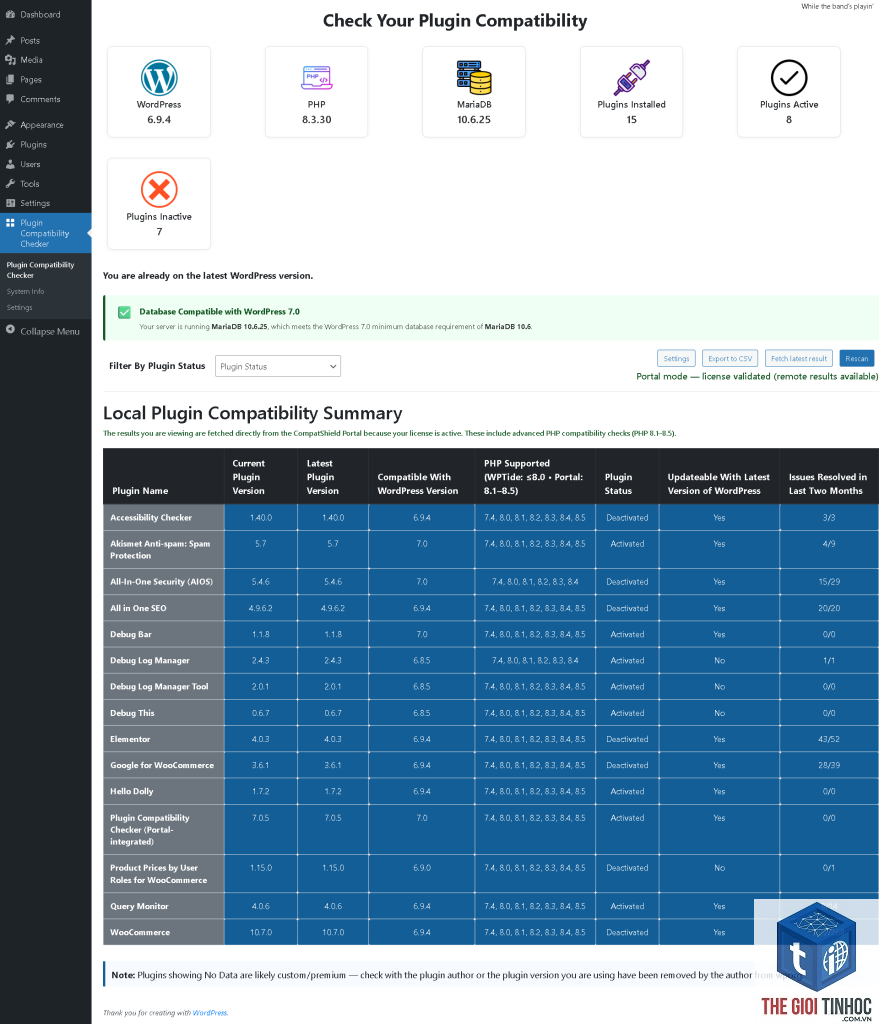The height and width of the screenshot is (1024, 879).
Task: Click All in One SEO version 4.9.6.2 current
Action: (261, 608)
